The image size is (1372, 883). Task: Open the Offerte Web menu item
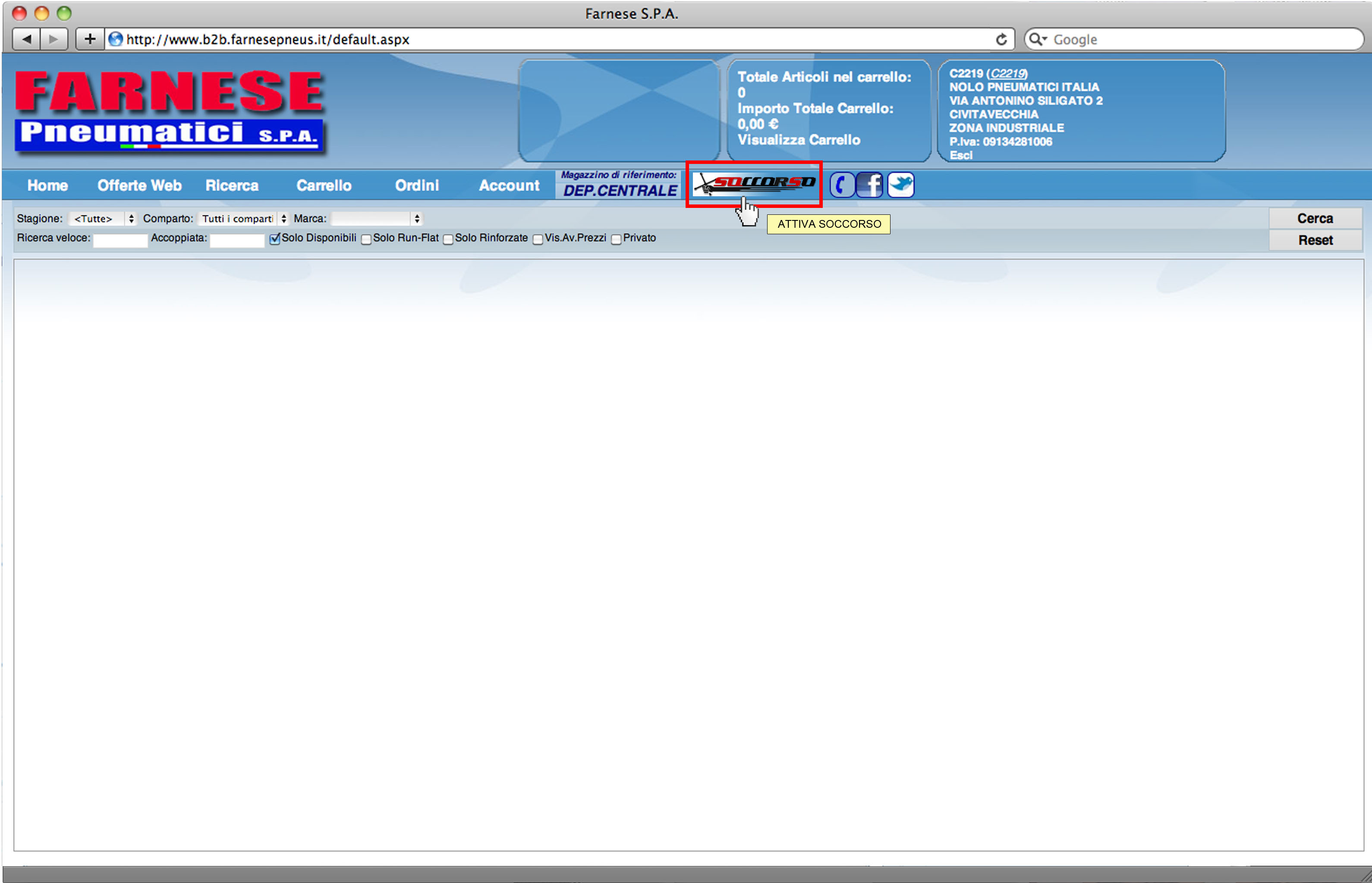(x=139, y=185)
